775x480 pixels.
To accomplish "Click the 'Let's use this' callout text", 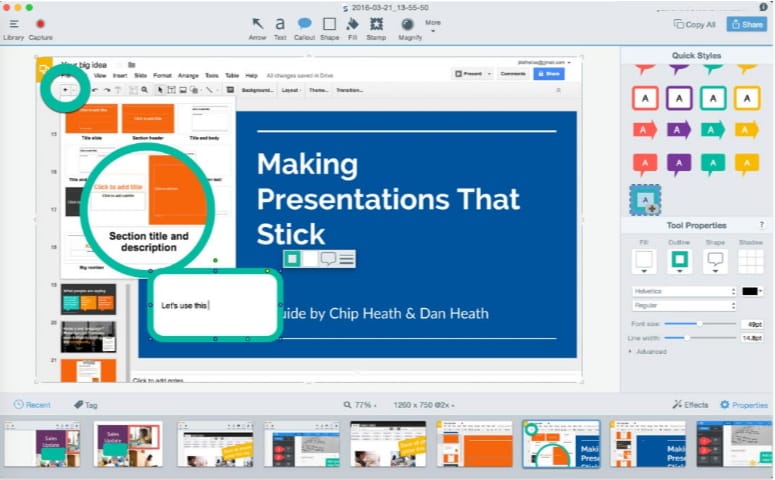I will click(x=184, y=305).
